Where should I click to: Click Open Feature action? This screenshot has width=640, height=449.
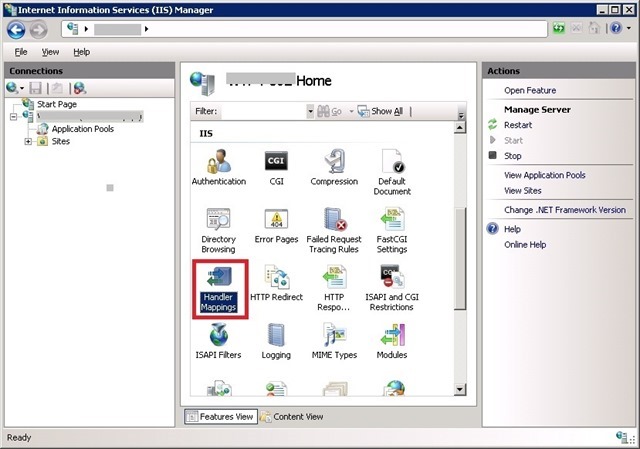click(x=530, y=90)
